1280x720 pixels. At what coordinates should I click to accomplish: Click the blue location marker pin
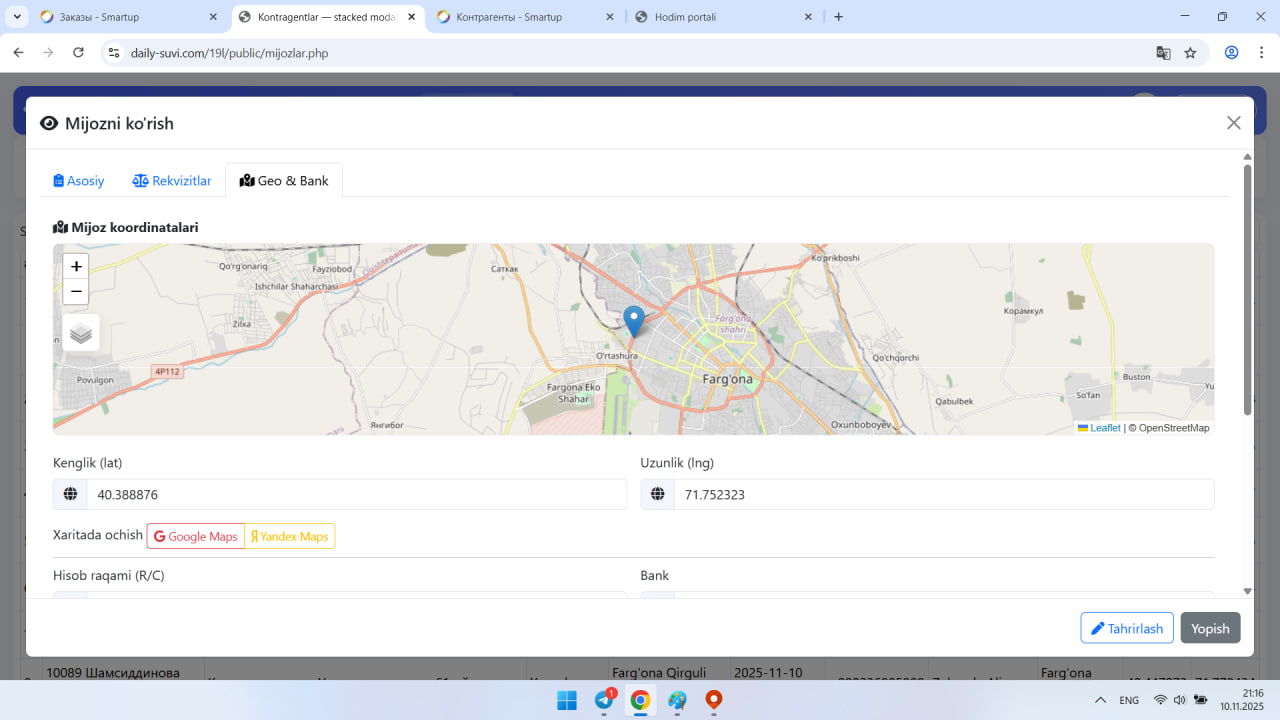(633, 320)
